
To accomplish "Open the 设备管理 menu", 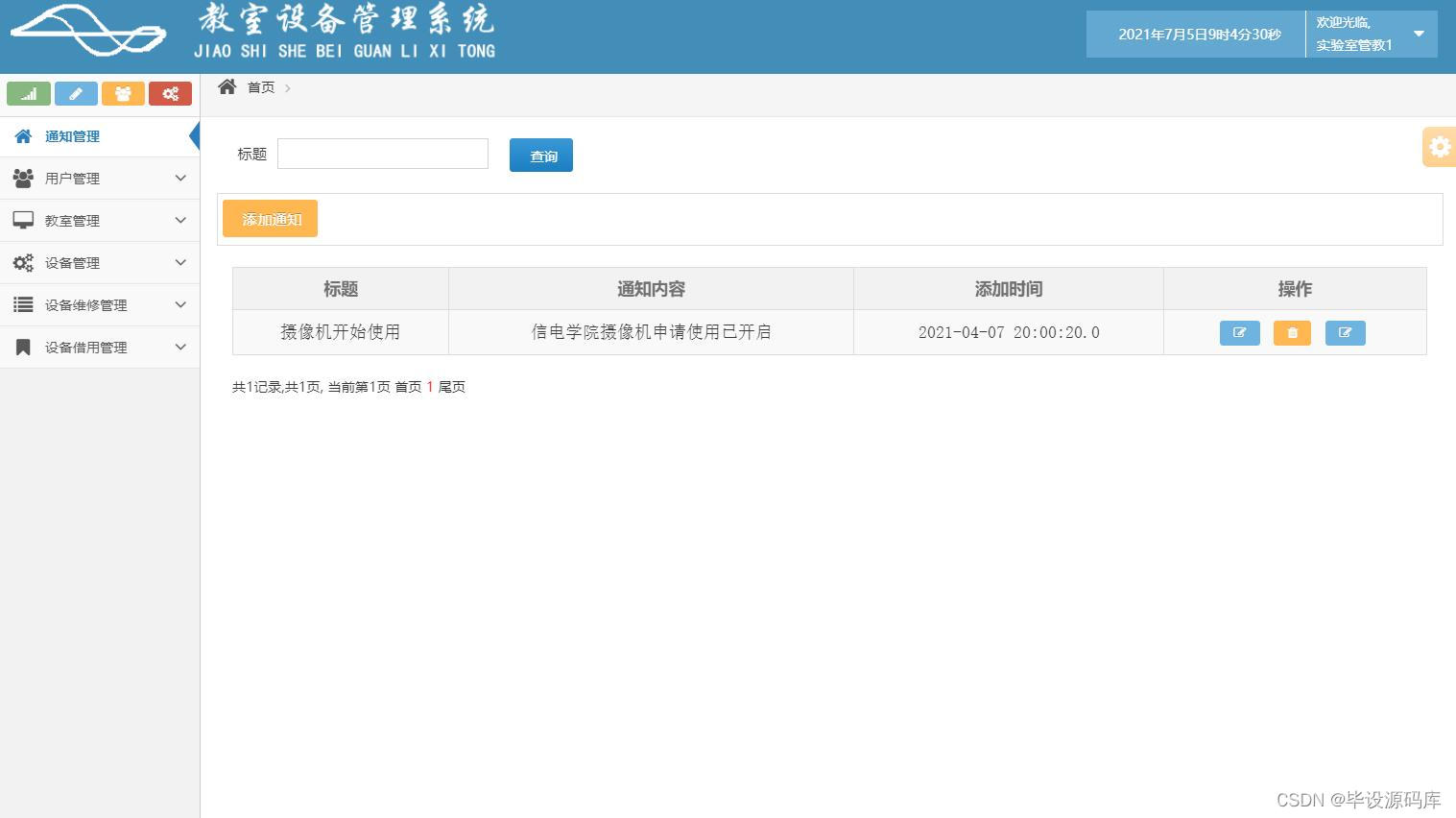I will pos(100,263).
